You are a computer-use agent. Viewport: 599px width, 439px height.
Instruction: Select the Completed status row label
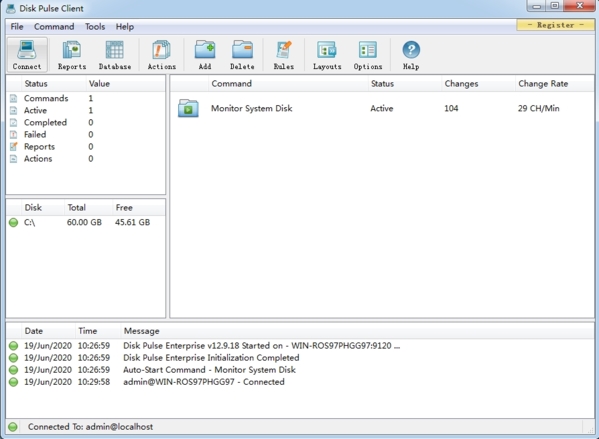click(x=45, y=123)
